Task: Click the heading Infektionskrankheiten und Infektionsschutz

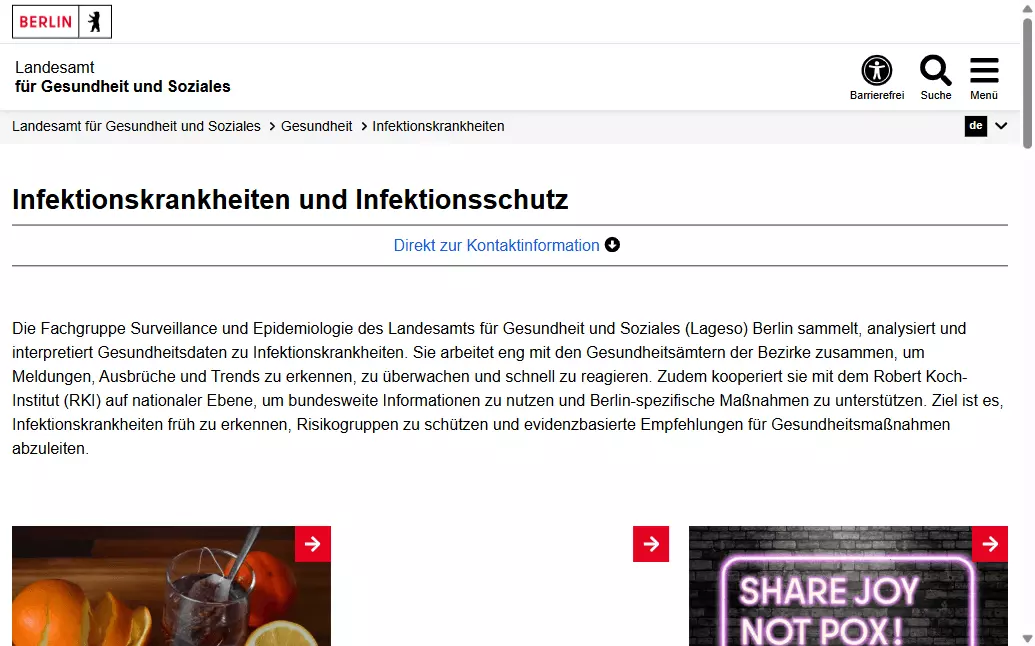Action: pyautogui.click(x=290, y=199)
